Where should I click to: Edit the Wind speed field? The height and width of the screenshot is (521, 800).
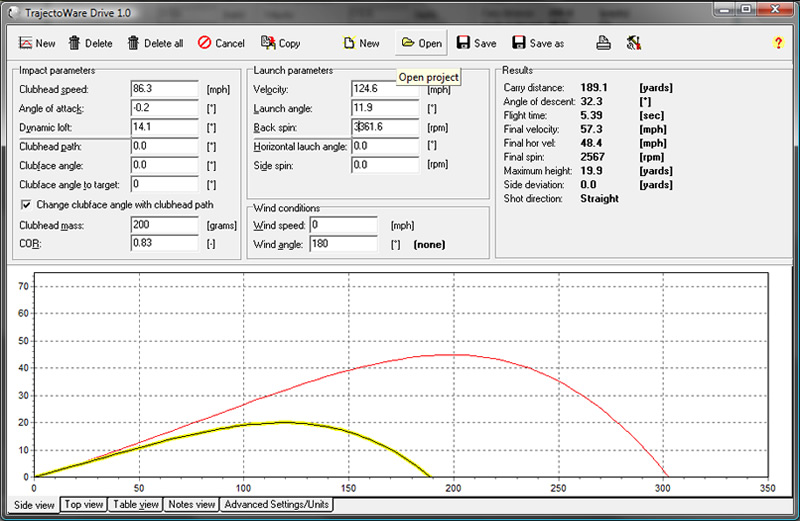(x=344, y=225)
